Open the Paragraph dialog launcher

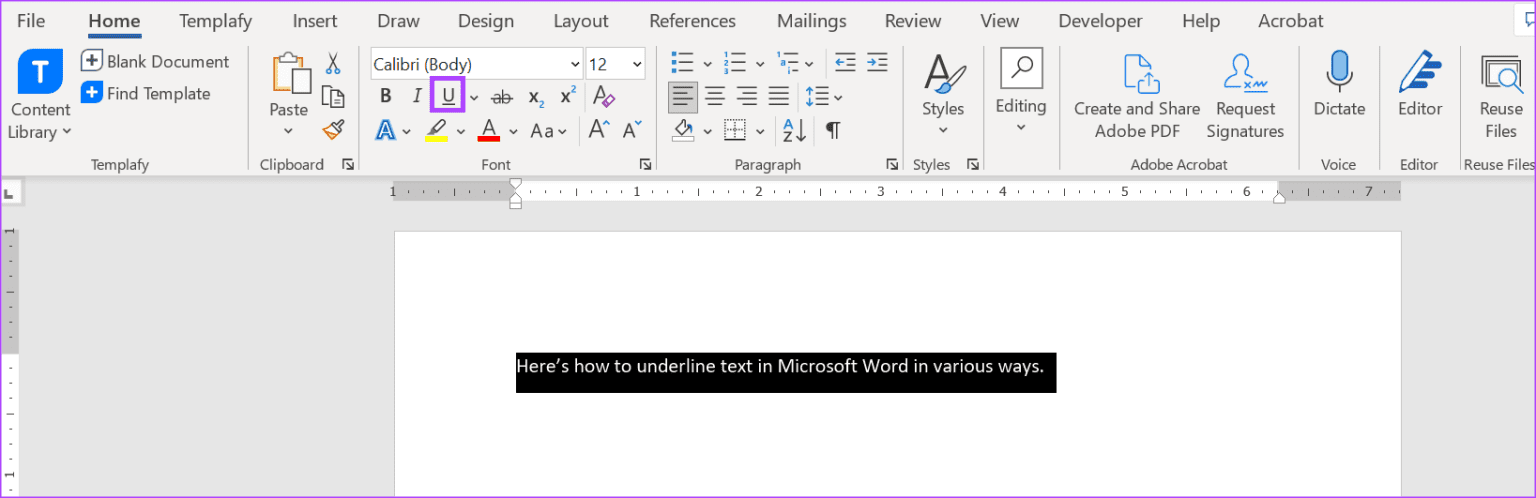891,164
